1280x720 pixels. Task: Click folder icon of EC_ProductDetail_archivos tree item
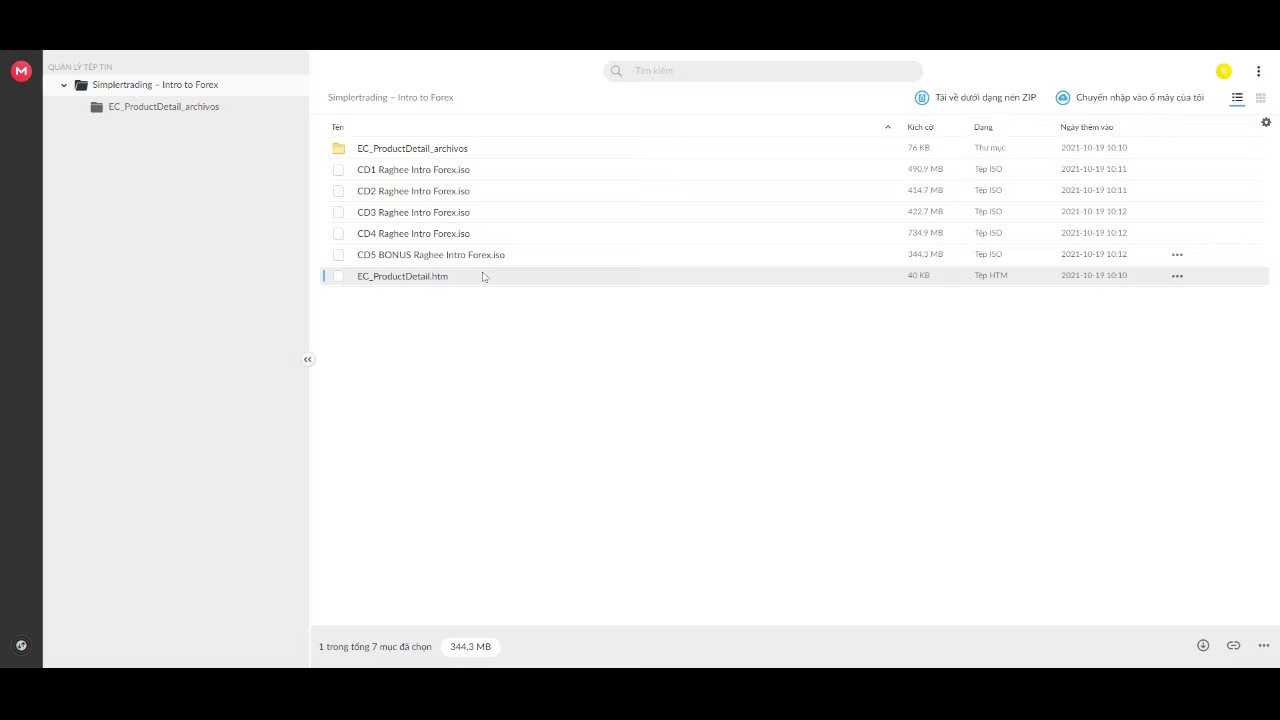point(97,107)
